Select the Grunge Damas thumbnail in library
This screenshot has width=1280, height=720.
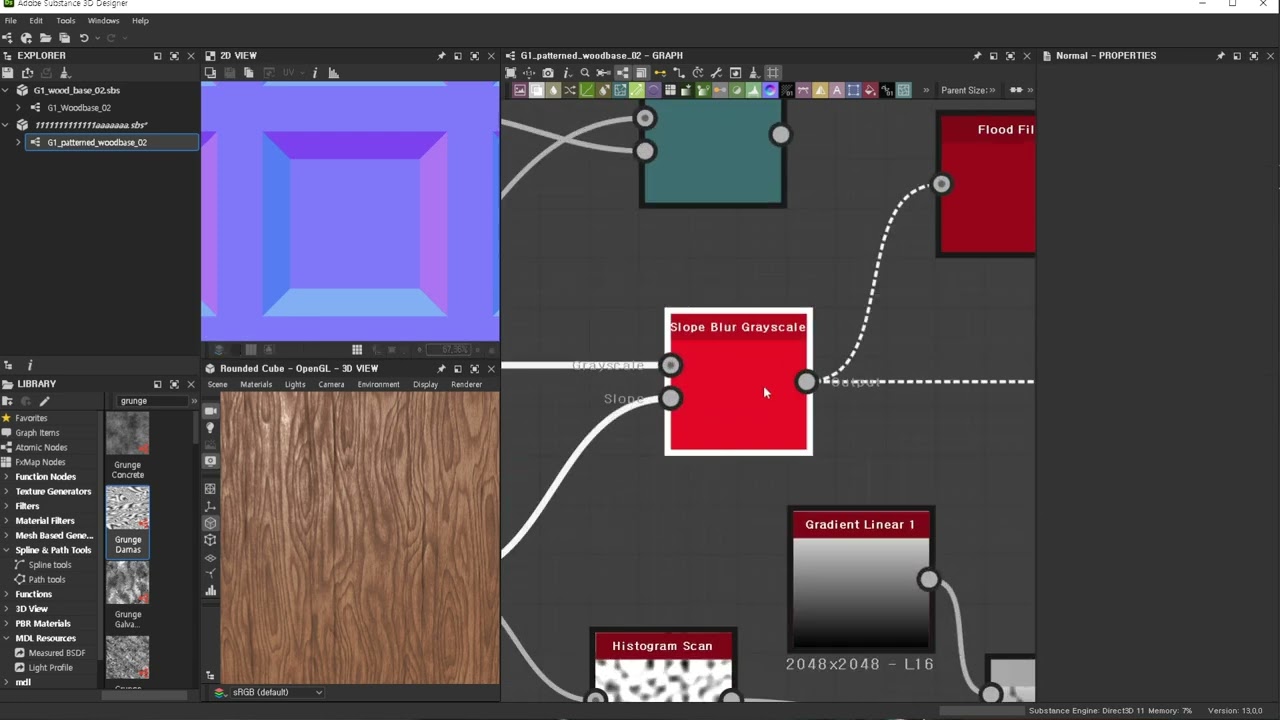click(x=127, y=508)
